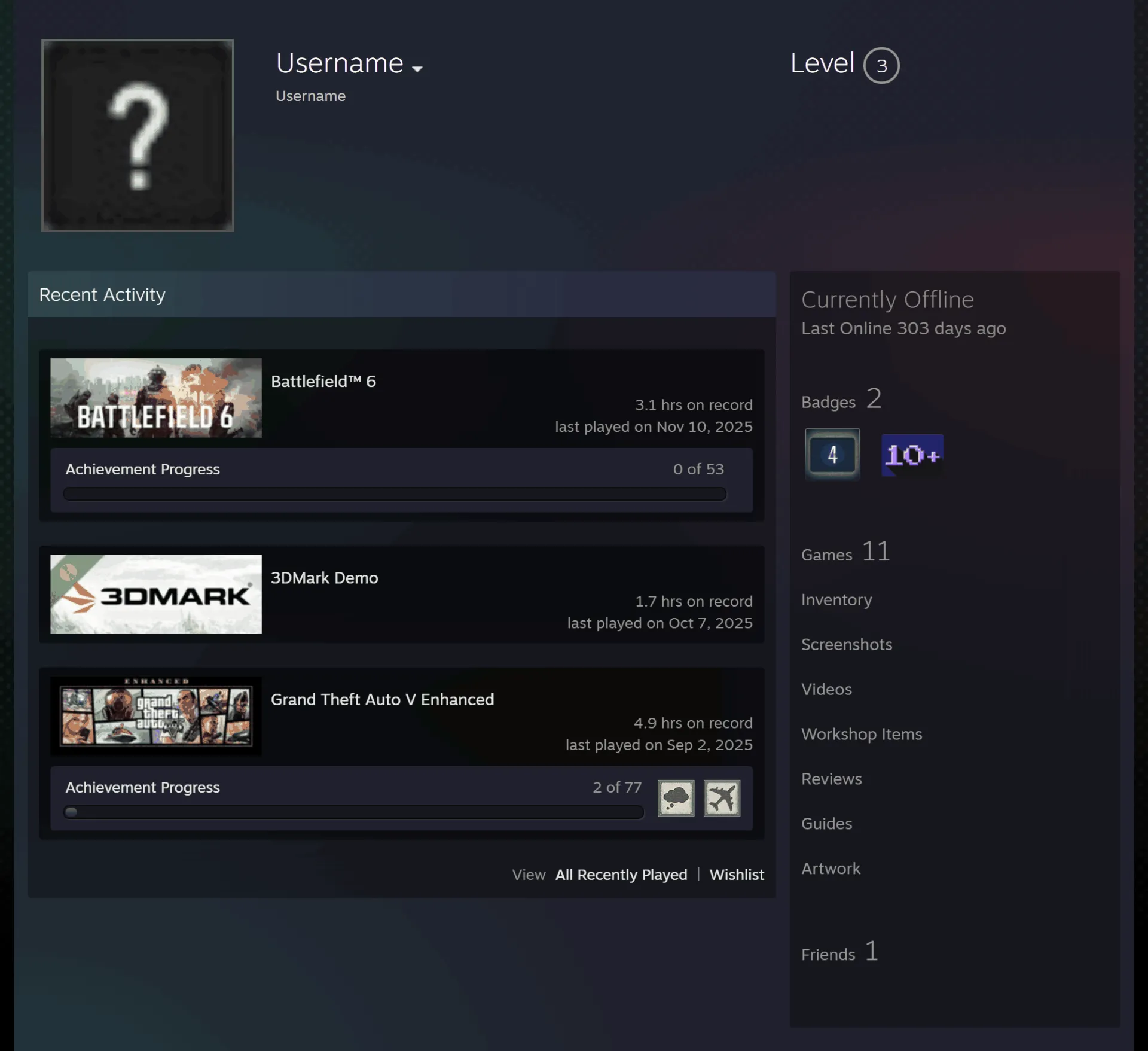Screen dimensions: 1148x1051
Task: Open the Grand Theft Auto V banner
Action: (x=156, y=716)
